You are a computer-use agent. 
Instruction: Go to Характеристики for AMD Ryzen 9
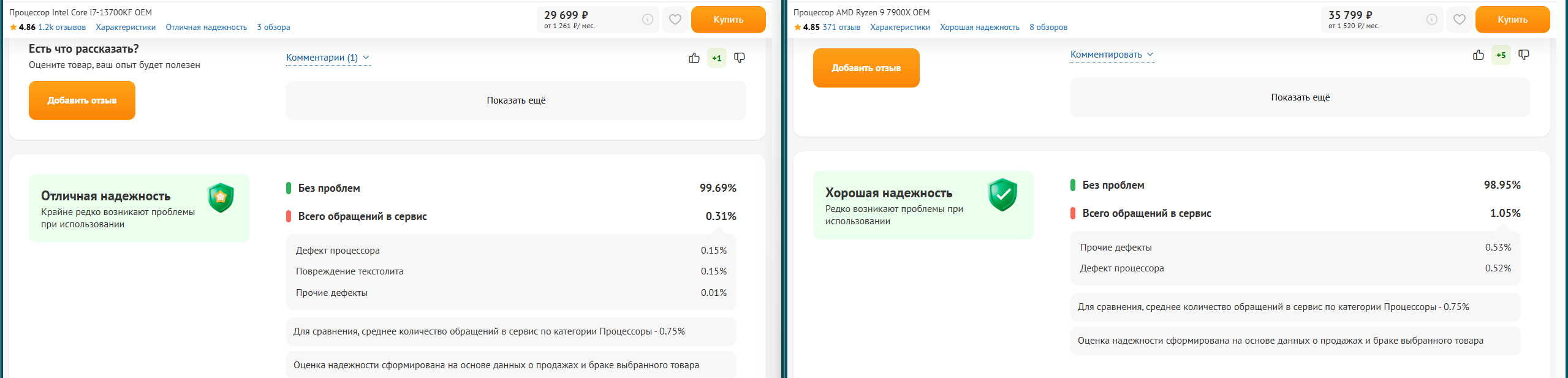[900, 27]
